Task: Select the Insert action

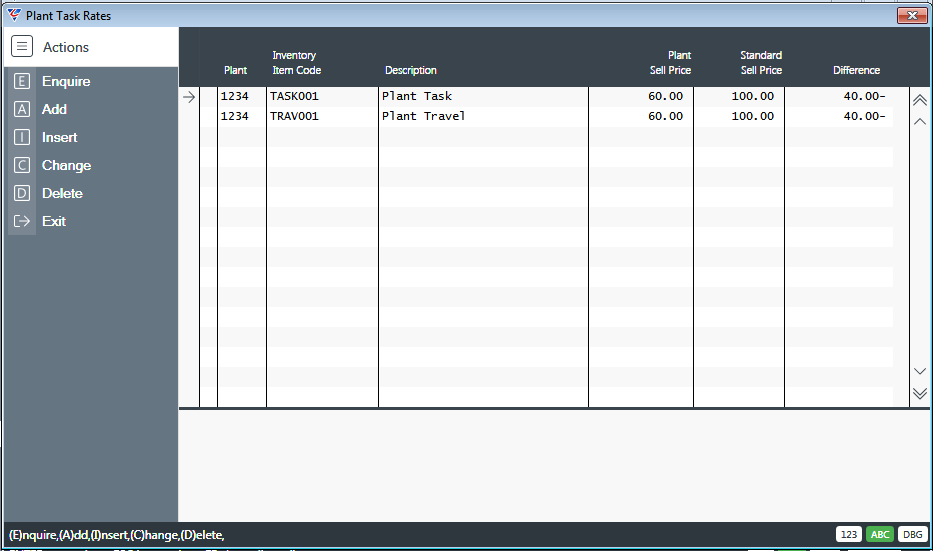Action: 60,137
